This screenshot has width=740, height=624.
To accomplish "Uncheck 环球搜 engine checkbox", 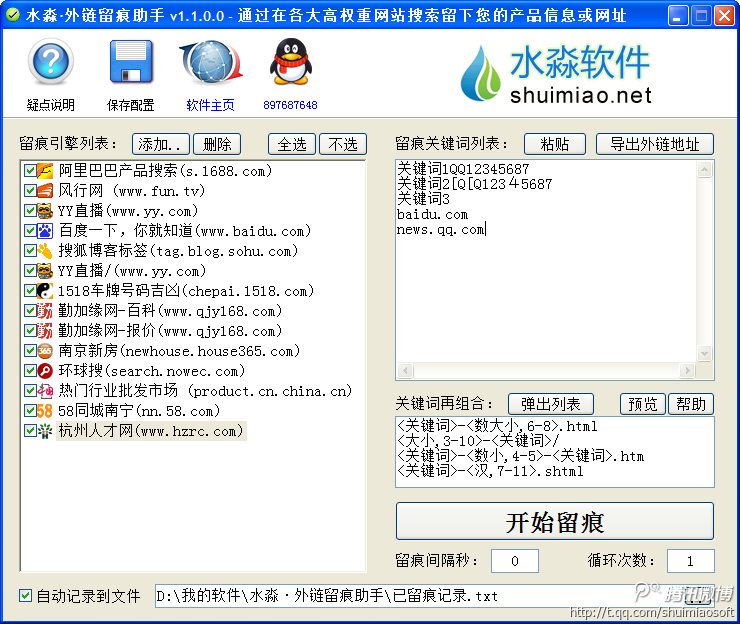I will (x=30, y=371).
